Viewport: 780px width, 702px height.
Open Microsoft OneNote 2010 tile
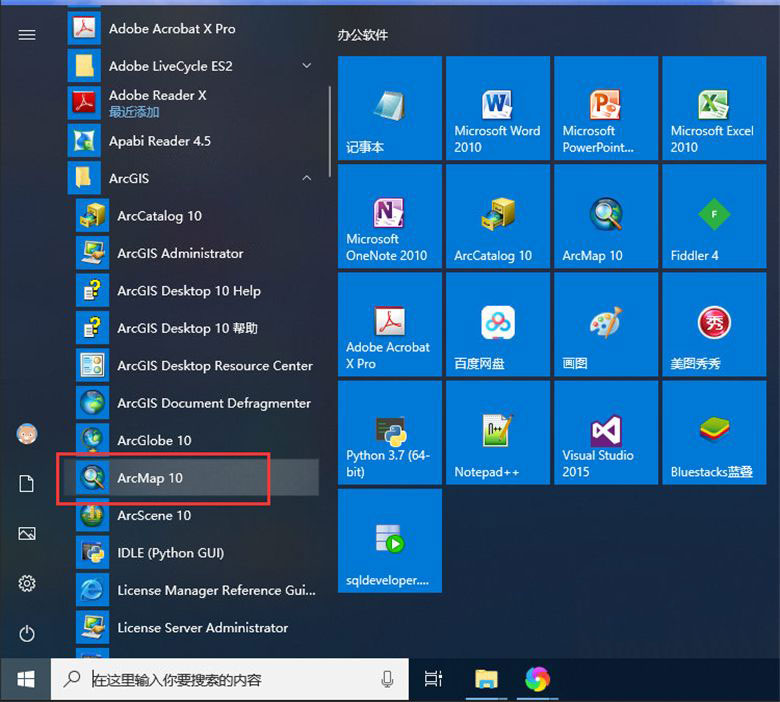coord(390,216)
